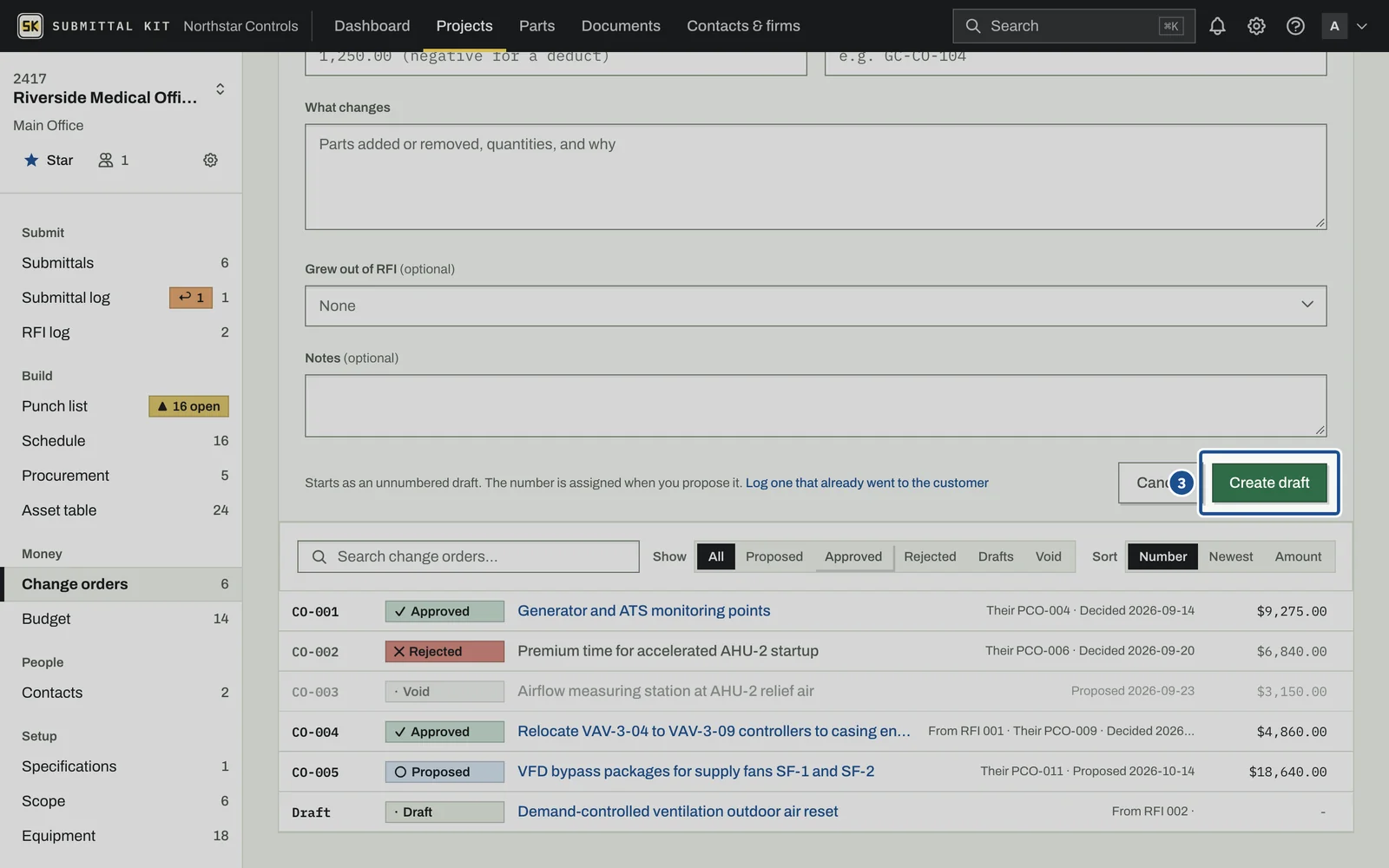This screenshot has width=1389, height=868.
Task: Open Punch list in sidebar
Action: (x=122, y=406)
